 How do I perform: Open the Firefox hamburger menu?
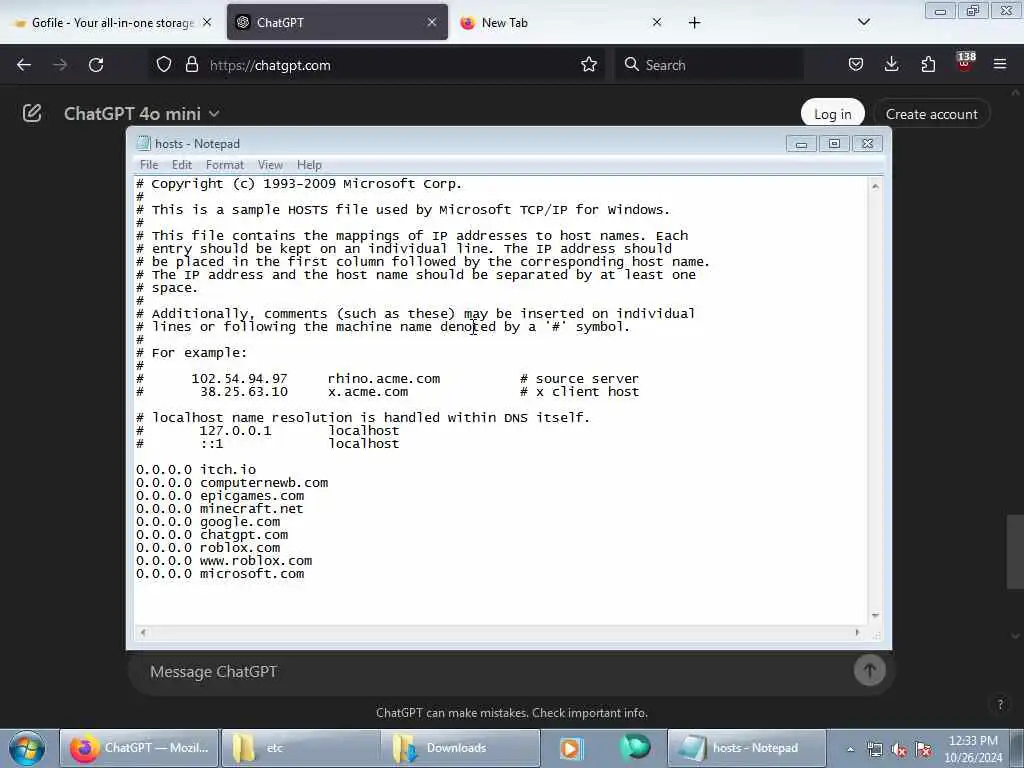coord(1000,65)
